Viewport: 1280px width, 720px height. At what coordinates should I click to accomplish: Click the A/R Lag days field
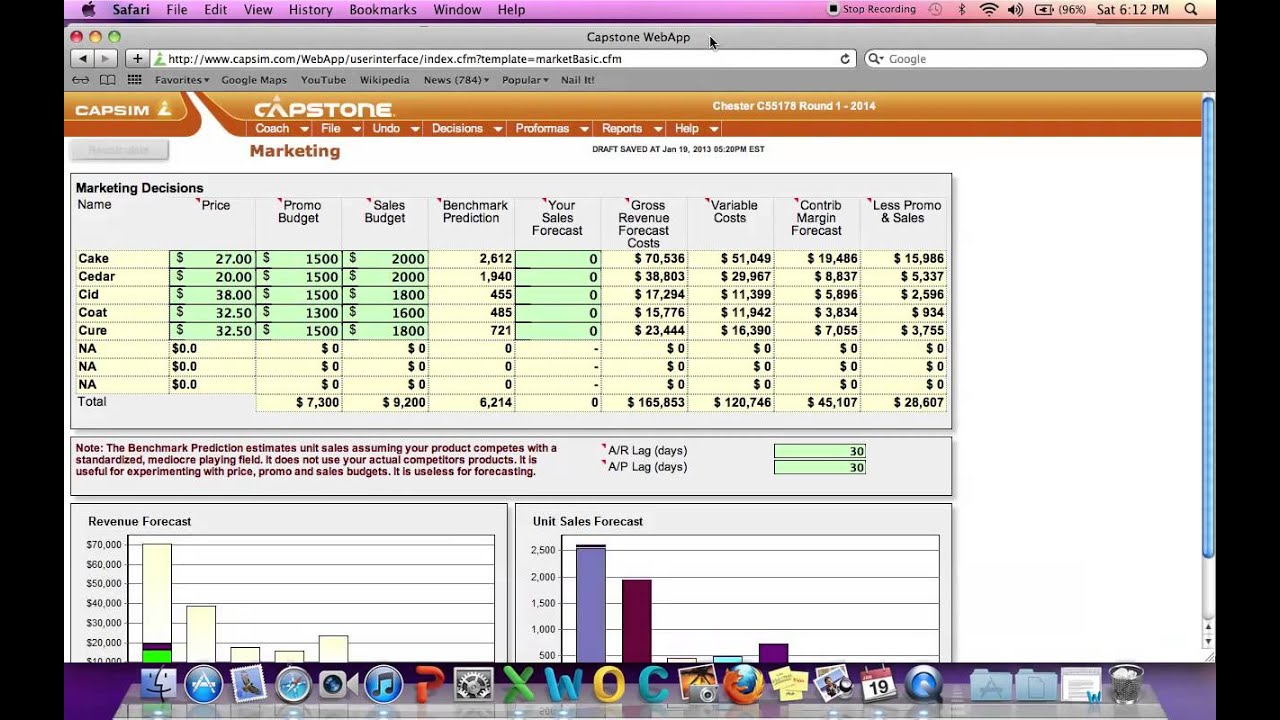coord(819,451)
